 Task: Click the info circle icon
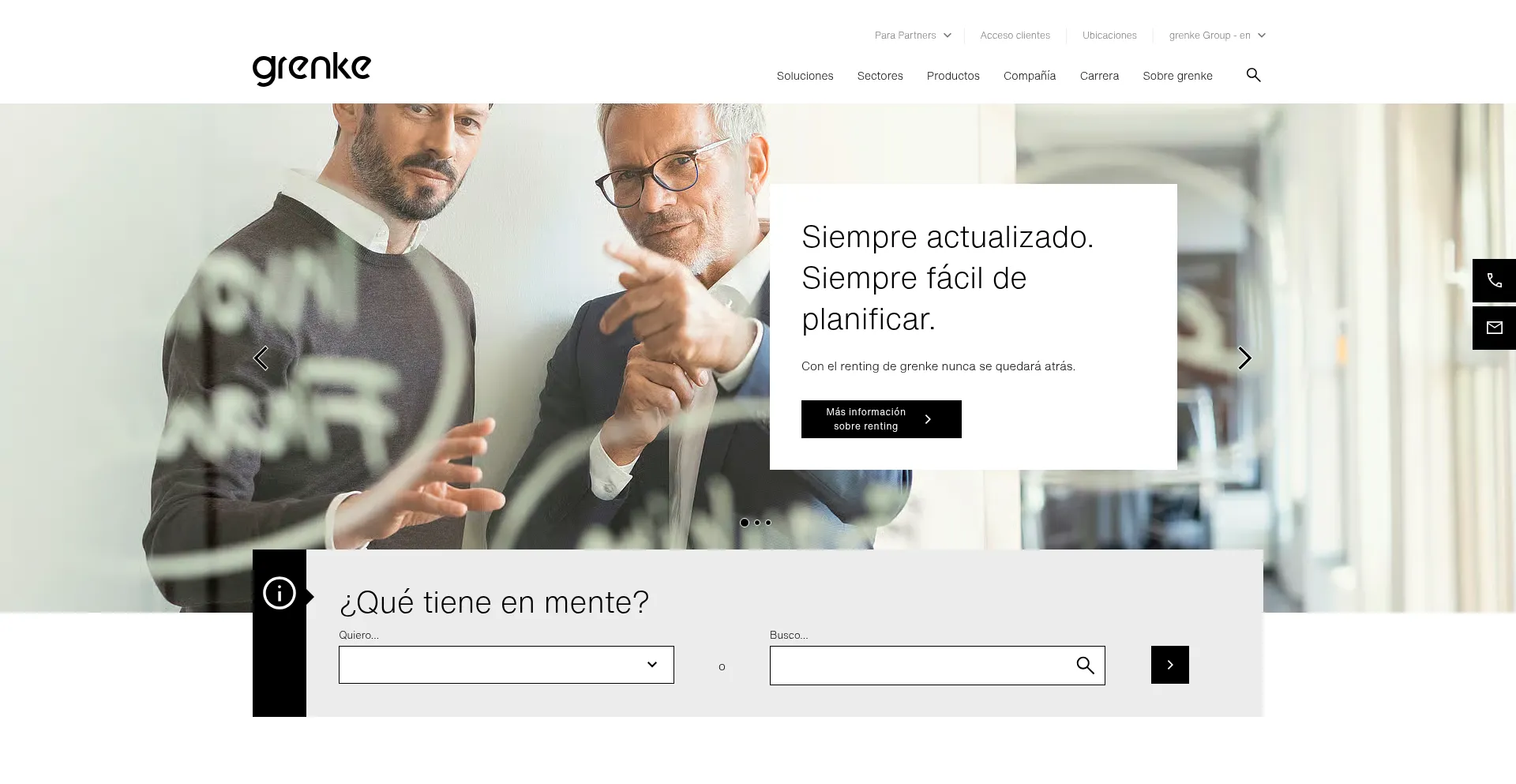[280, 593]
